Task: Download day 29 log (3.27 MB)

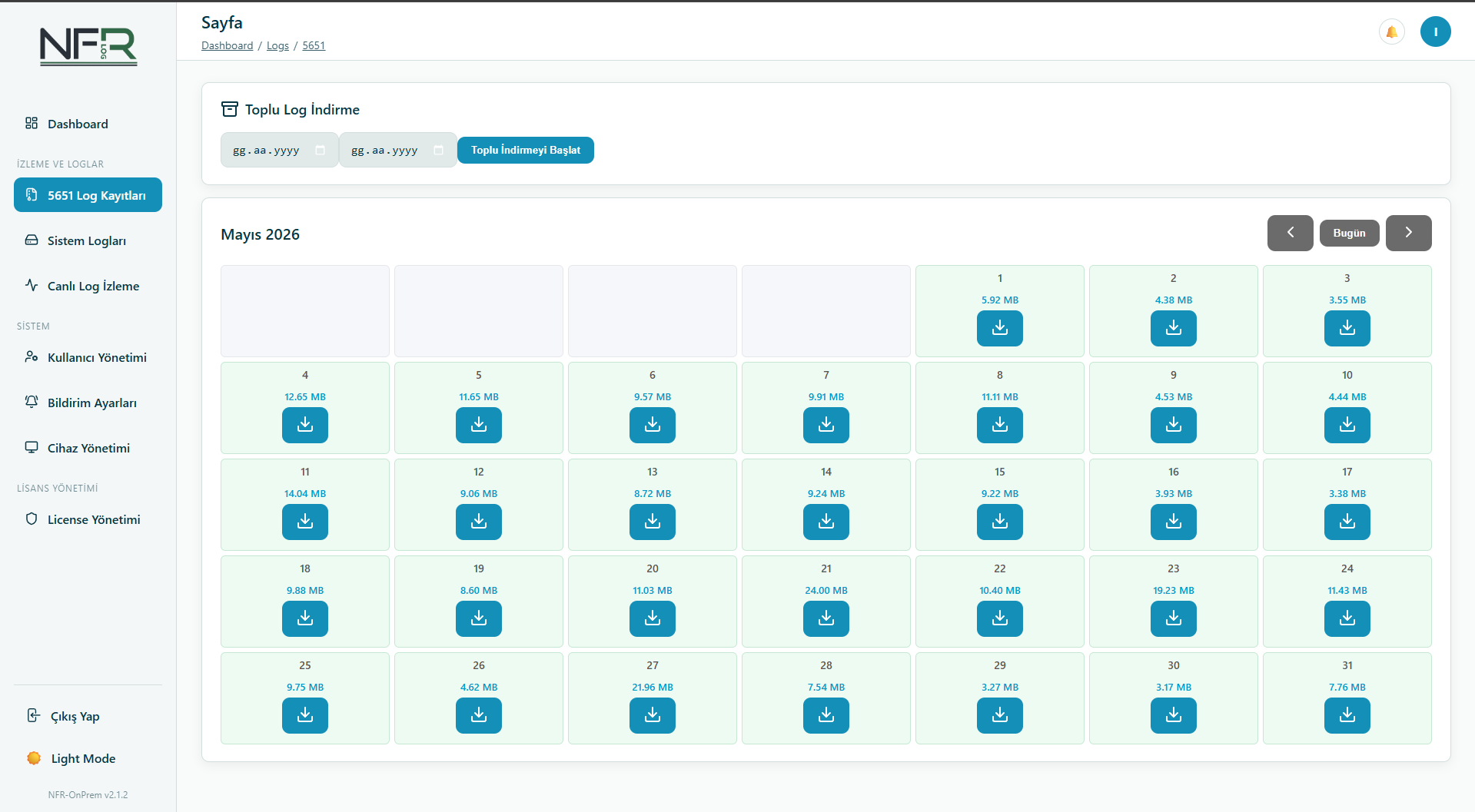Action: (x=999, y=715)
